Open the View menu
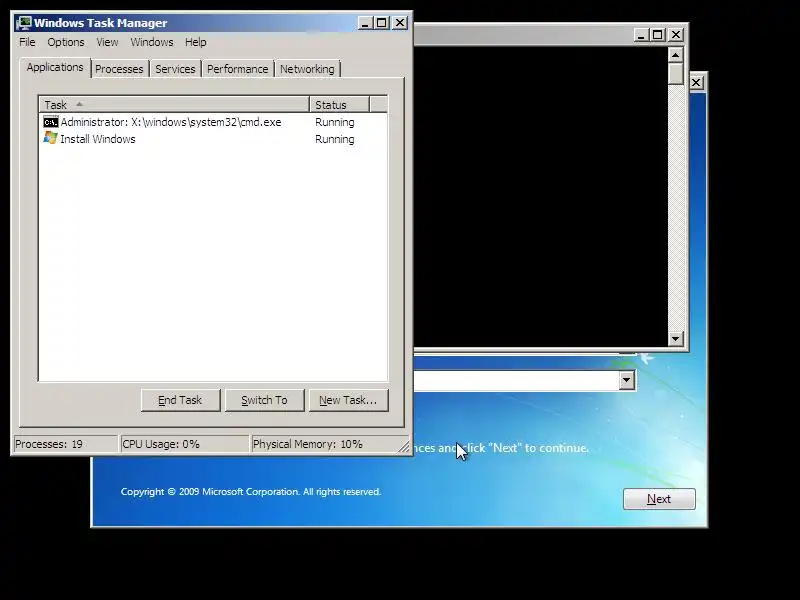Viewport: 800px width, 600px height. coord(107,42)
